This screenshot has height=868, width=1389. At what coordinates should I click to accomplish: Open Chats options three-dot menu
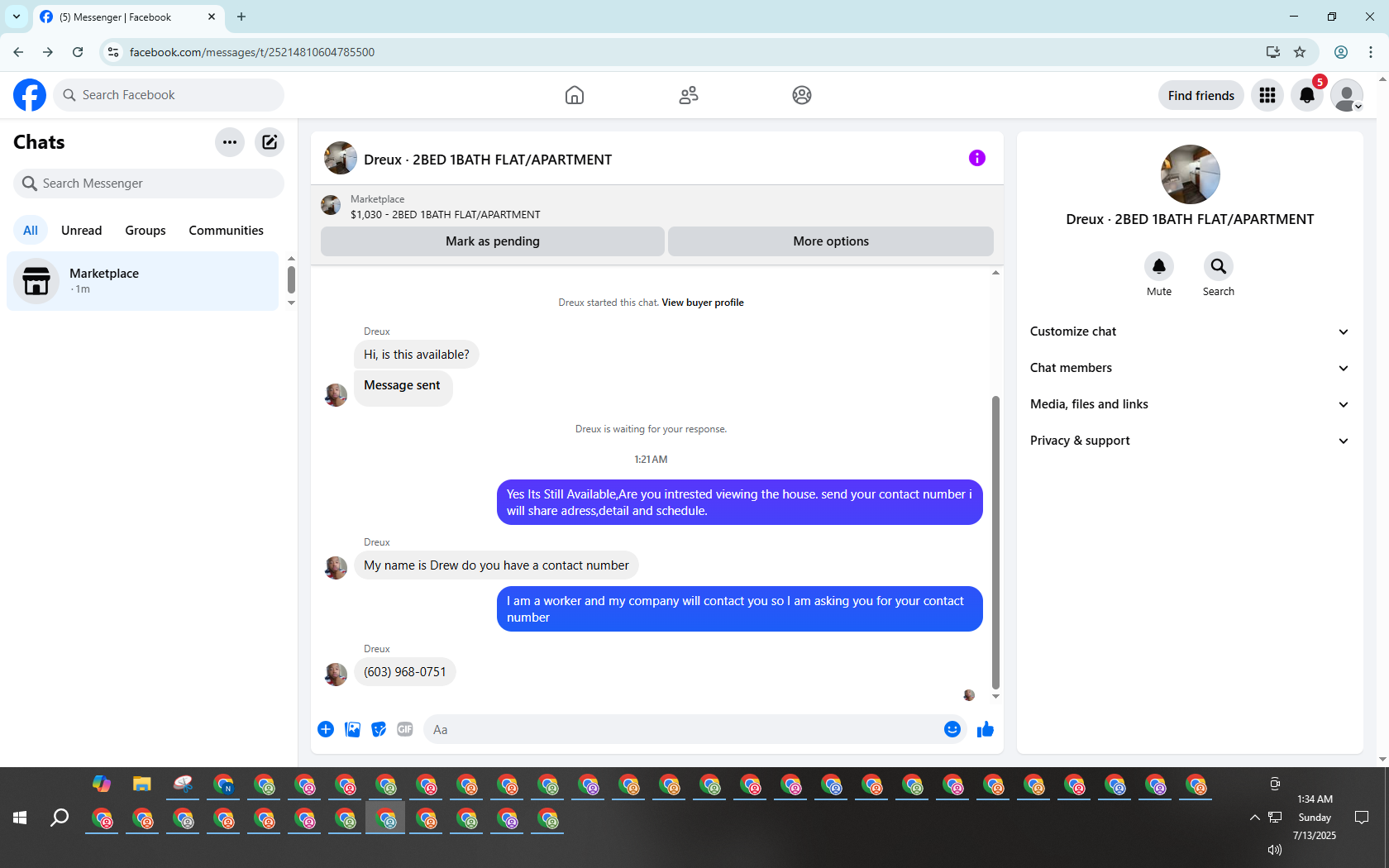[x=230, y=142]
